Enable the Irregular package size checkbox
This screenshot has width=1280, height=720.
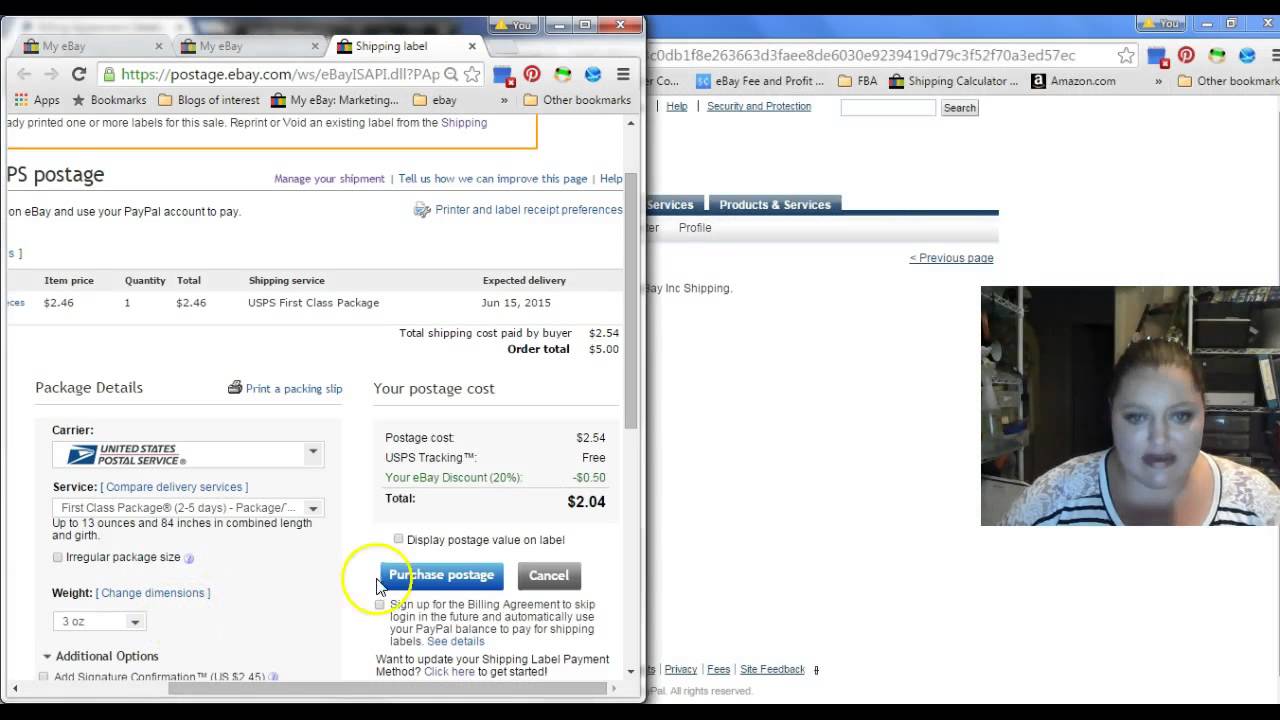57,557
